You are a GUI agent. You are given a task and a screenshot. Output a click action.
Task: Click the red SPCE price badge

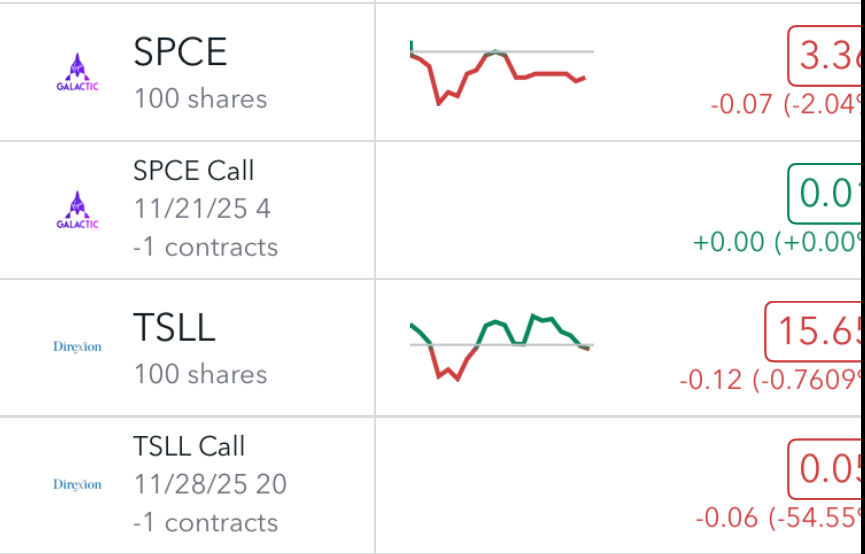click(x=826, y=56)
